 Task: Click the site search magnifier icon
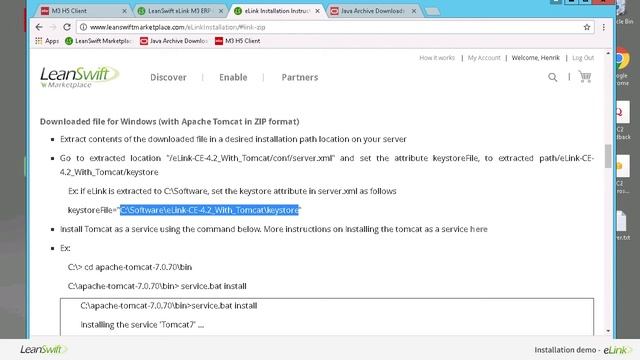pyautogui.click(x=552, y=77)
